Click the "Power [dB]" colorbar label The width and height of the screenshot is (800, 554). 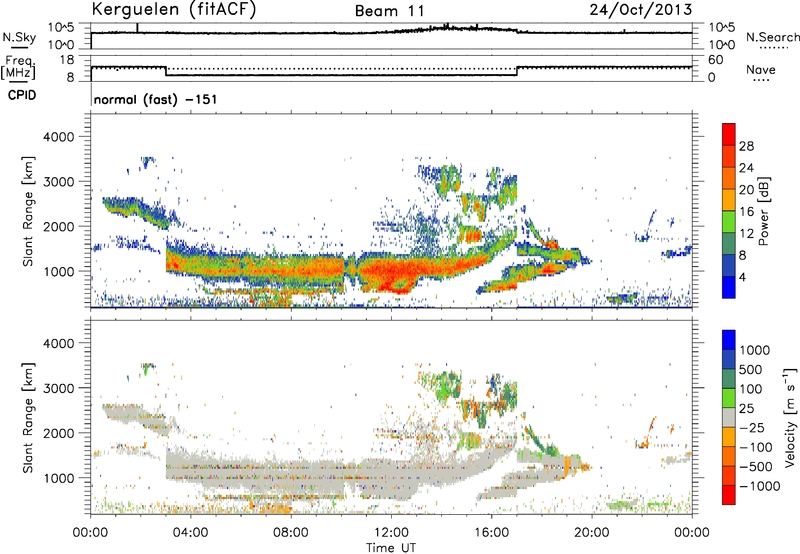(763, 211)
